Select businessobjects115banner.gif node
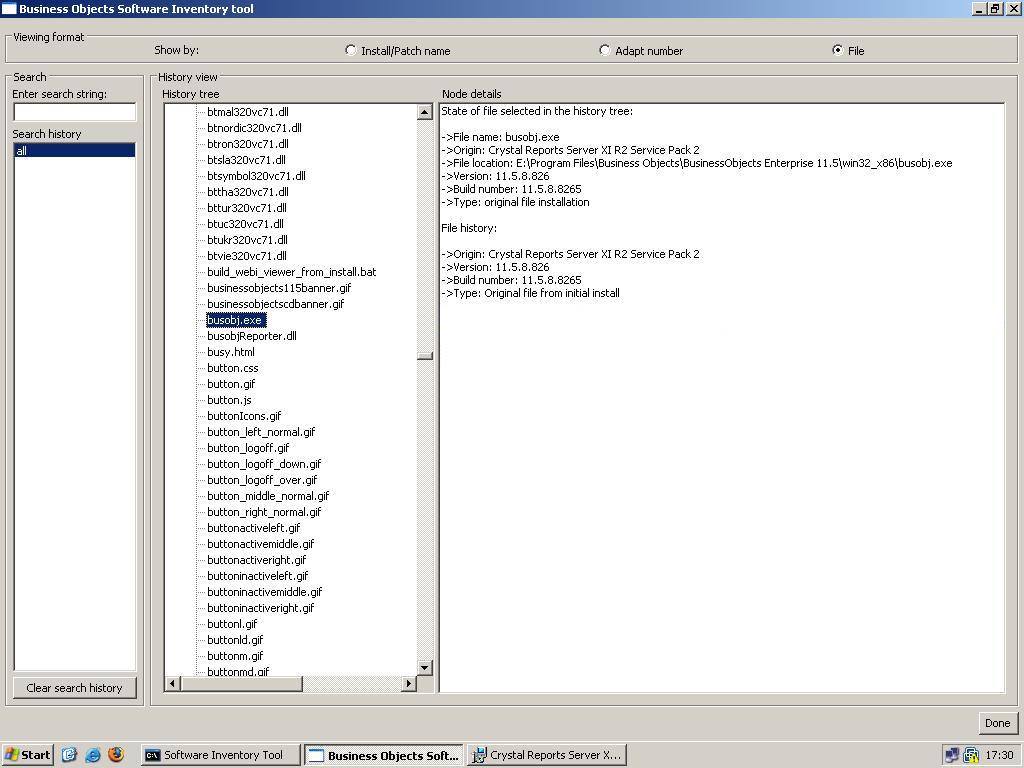 click(279, 288)
